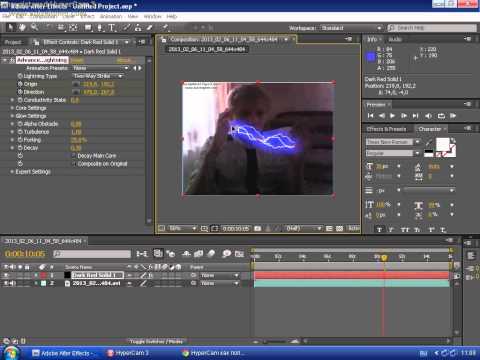Open the Window menu

coord(152,16)
